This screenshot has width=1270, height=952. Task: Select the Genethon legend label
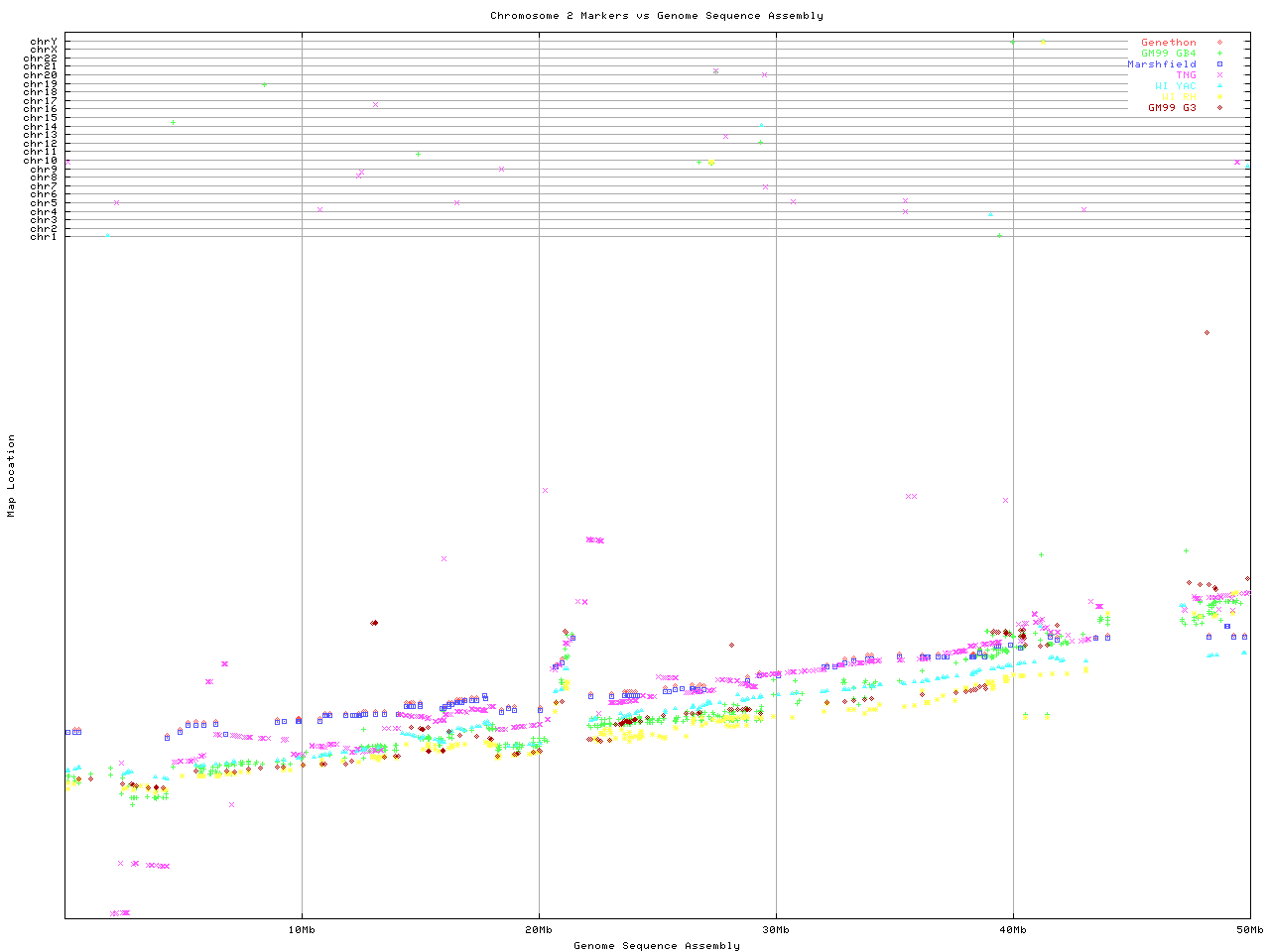[x=1168, y=43]
